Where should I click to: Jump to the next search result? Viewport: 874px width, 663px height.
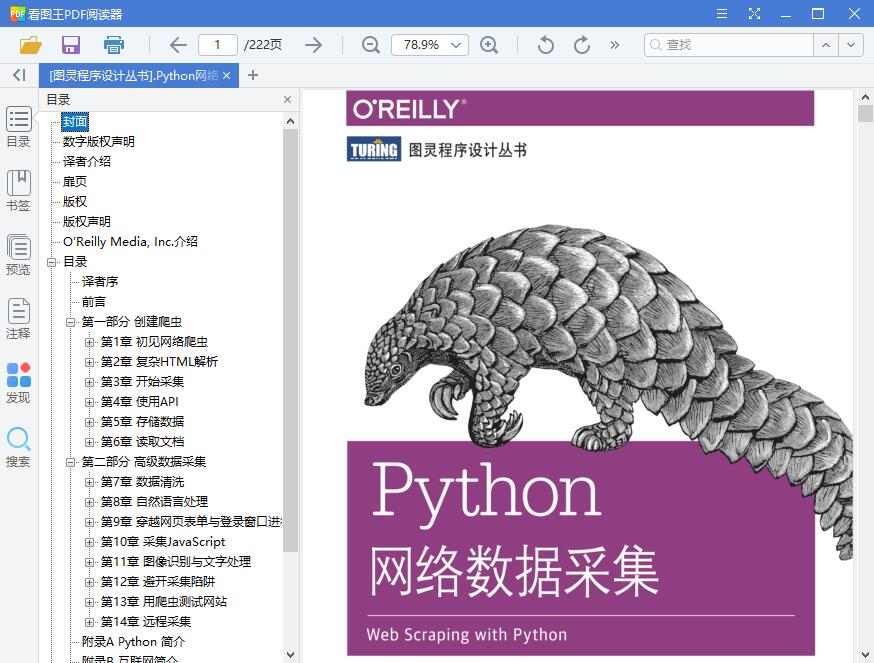click(851, 45)
